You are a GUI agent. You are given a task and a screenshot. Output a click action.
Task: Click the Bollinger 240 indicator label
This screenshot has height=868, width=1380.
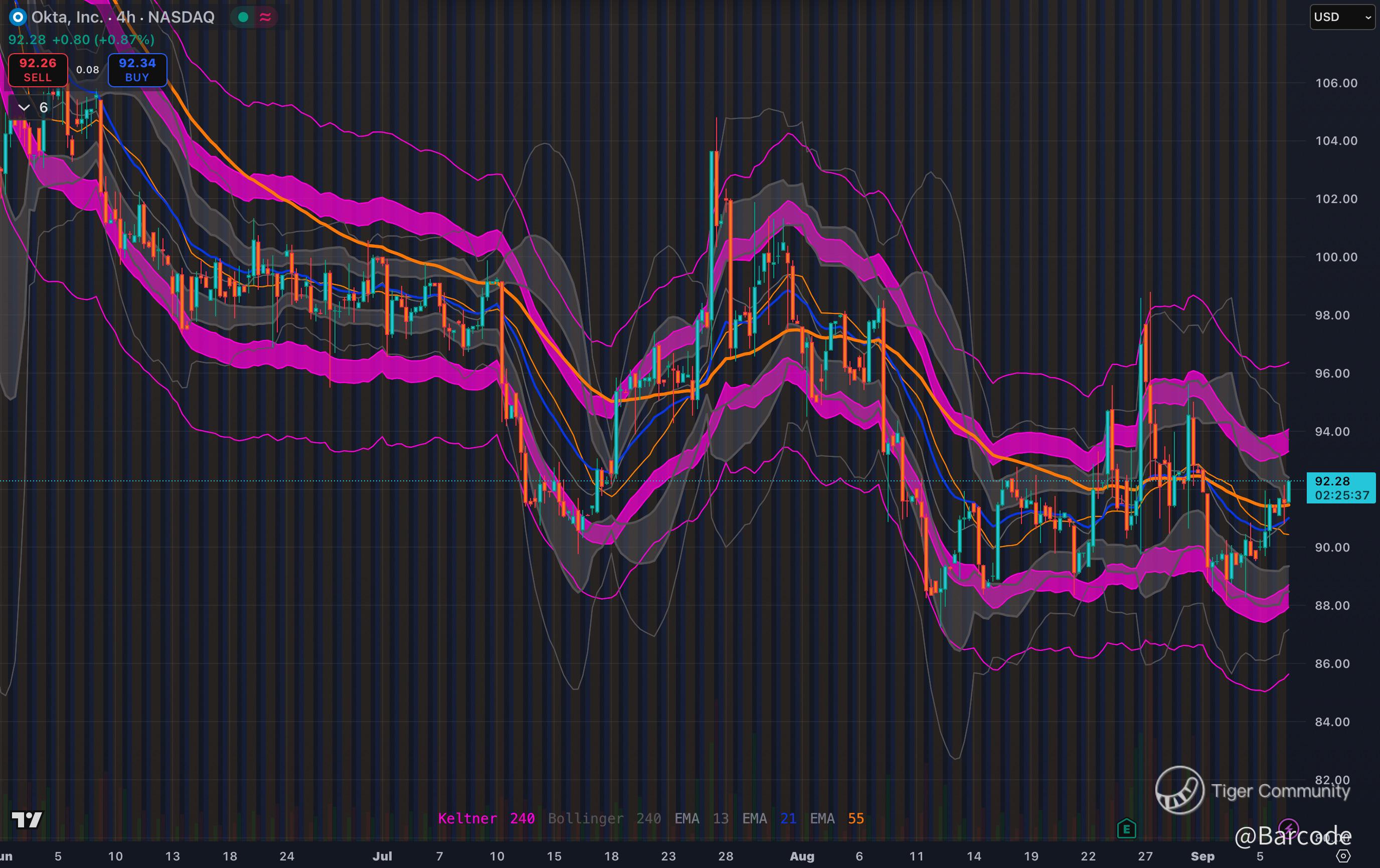click(x=604, y=818)
